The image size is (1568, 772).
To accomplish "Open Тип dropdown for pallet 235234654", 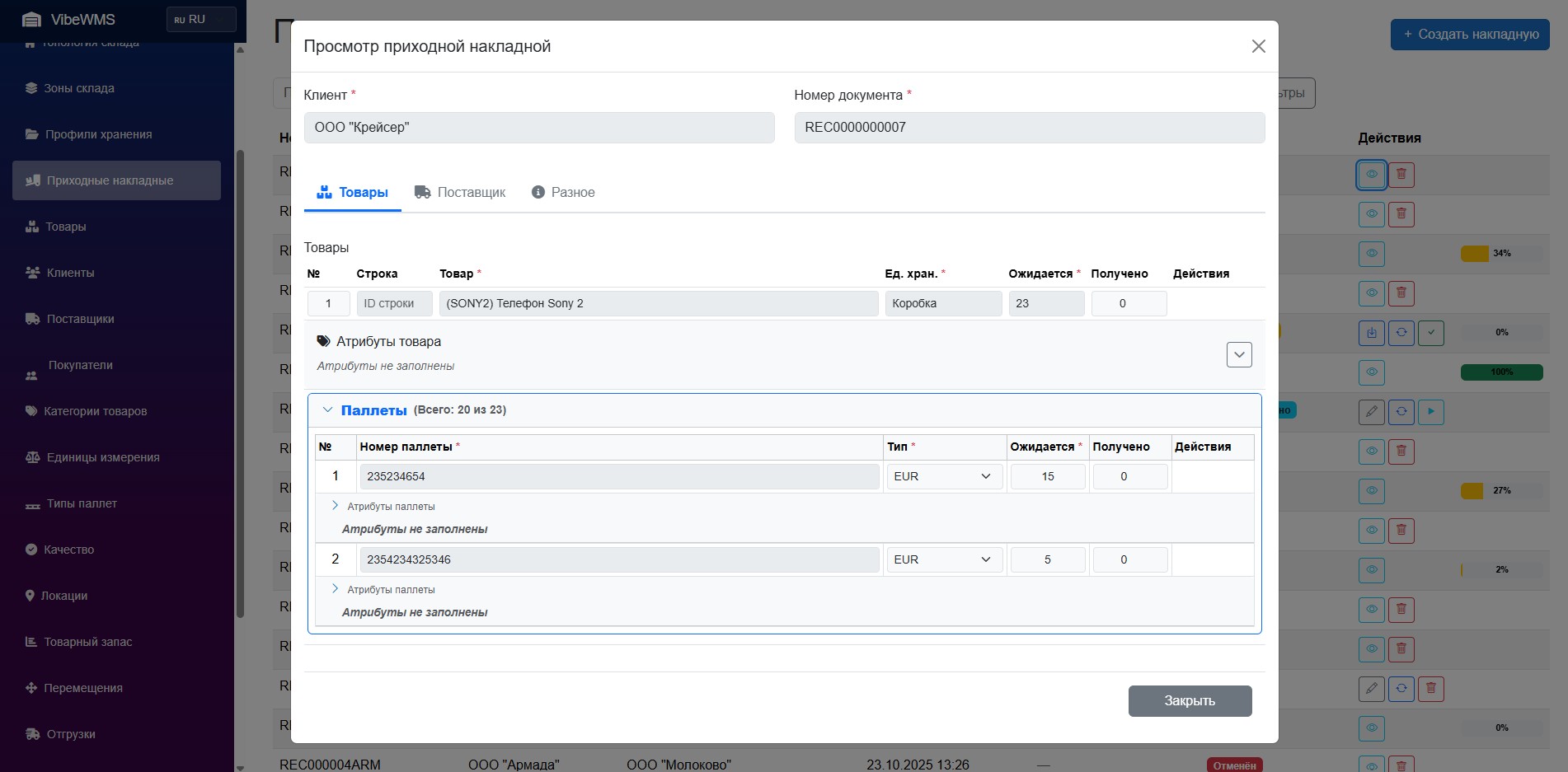I will [x=944, y=476].
